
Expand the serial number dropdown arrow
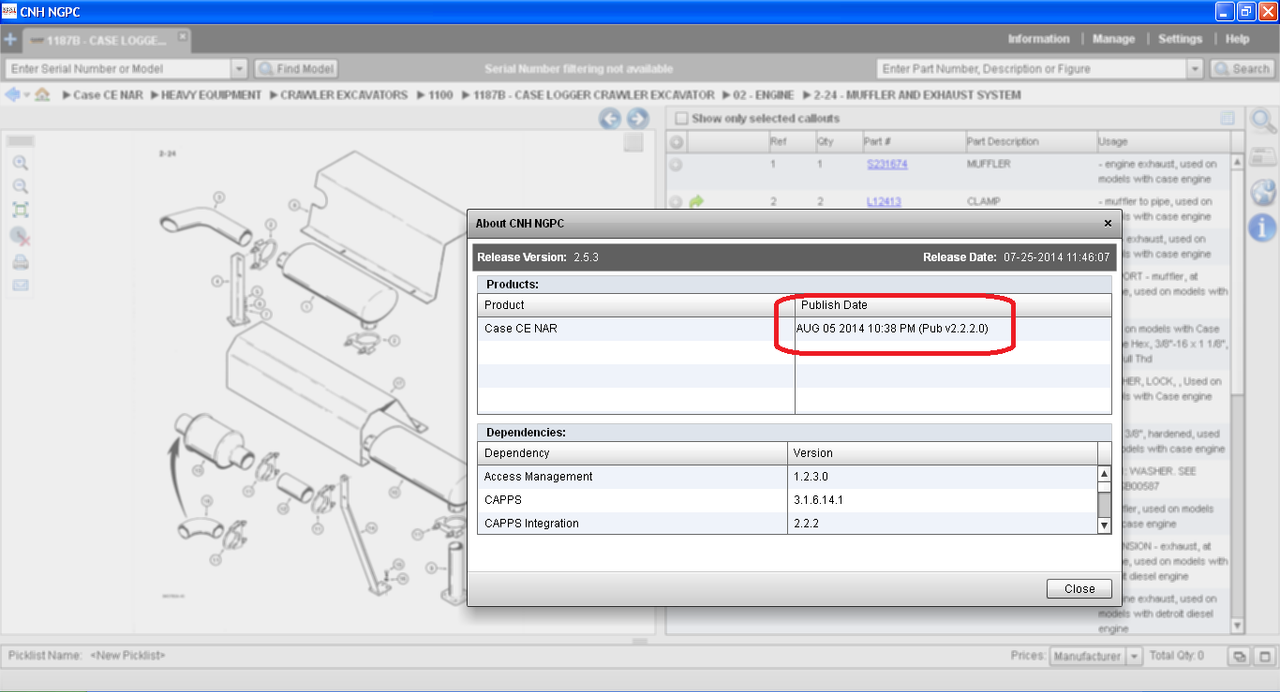click(x=239, y=69)
